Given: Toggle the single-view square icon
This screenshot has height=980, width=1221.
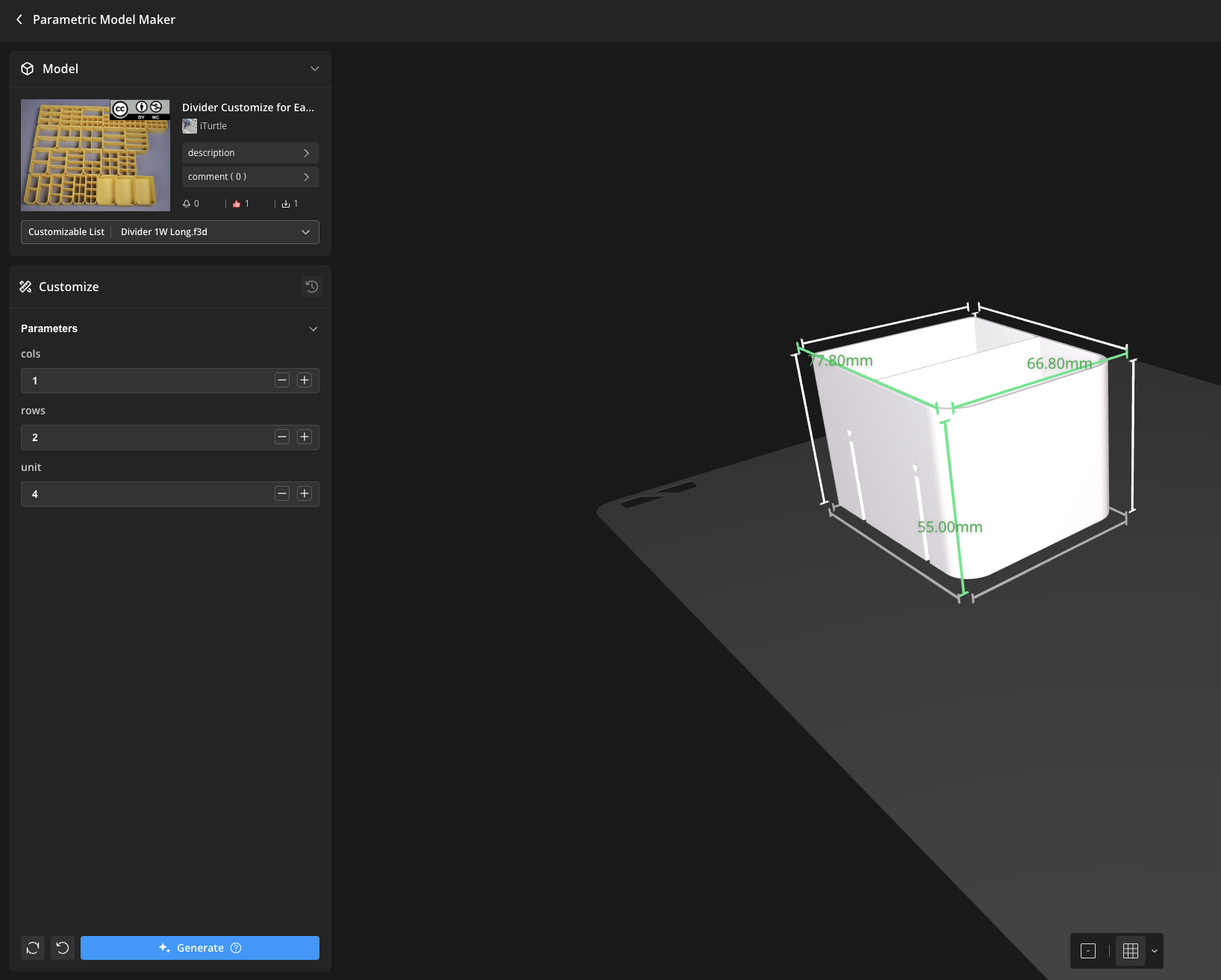Looking at the screenshot, I should [1088, 951].
